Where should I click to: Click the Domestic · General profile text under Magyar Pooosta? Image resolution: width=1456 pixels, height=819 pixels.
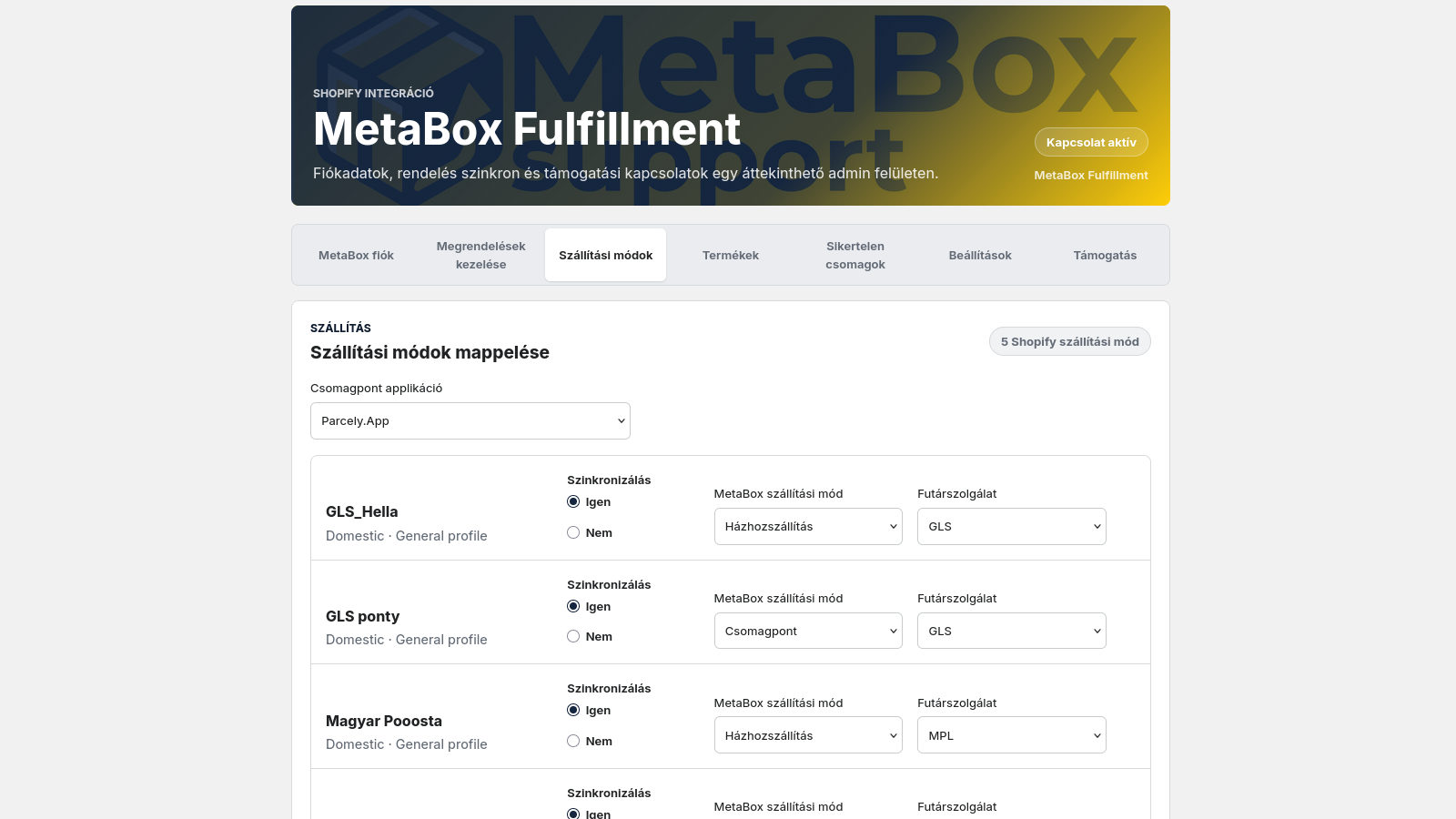click(x=407, y=744)
